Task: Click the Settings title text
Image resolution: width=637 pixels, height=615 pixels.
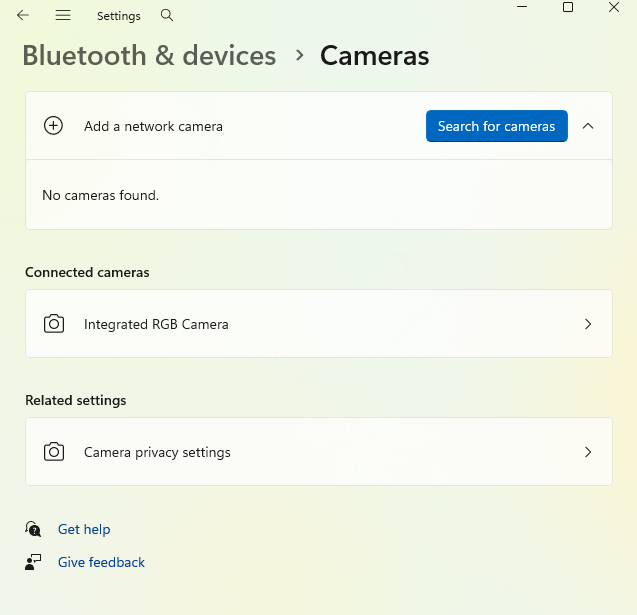Action: (119, 16)
